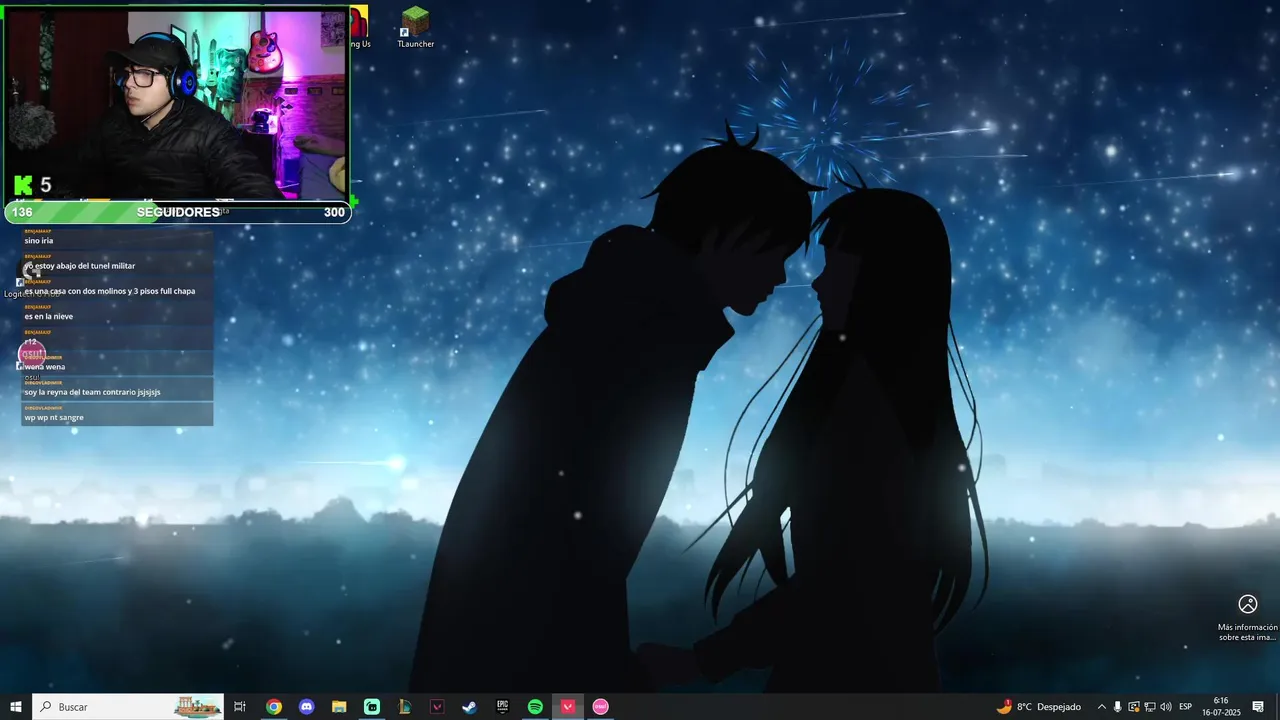This screenshot has width=1280, height=720.
Task: Open File Explorer from the taskbar
Action: [x=339, y=707]
